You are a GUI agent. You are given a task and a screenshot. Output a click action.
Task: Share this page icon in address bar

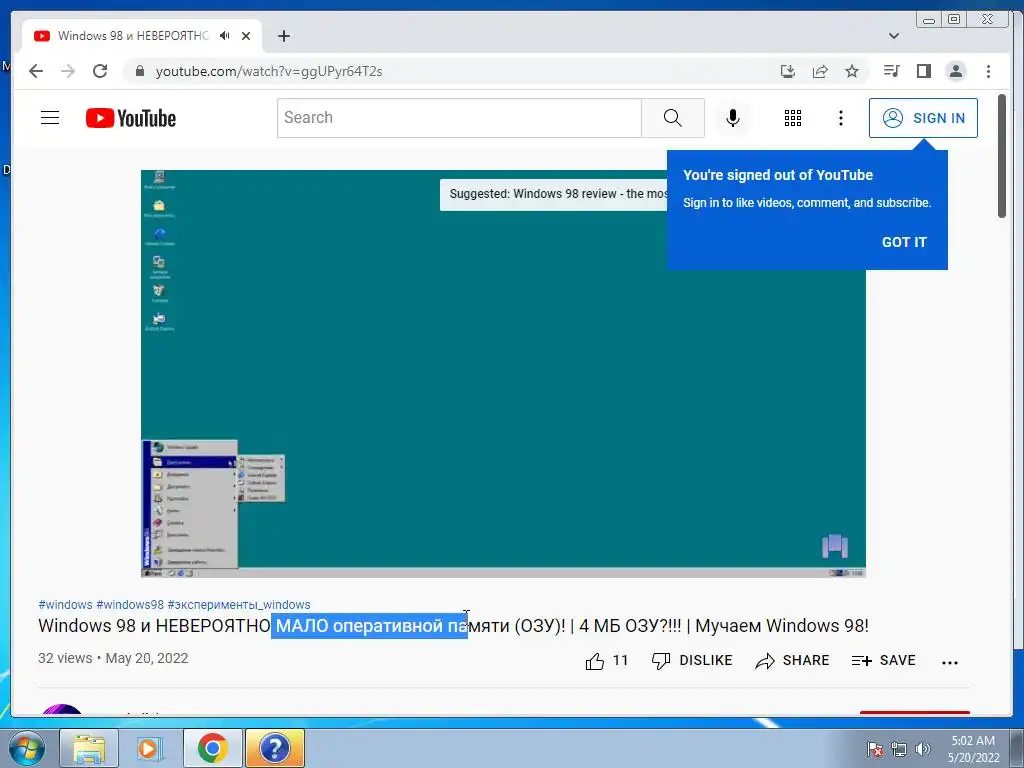(x=820, y=71)
